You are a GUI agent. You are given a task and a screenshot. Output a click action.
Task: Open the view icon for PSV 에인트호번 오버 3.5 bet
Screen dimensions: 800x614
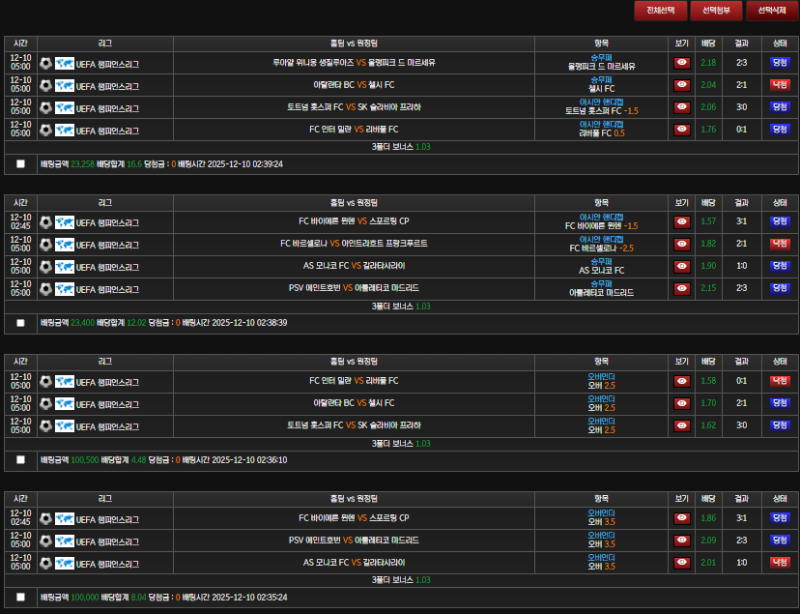click(x=682, y=541)
